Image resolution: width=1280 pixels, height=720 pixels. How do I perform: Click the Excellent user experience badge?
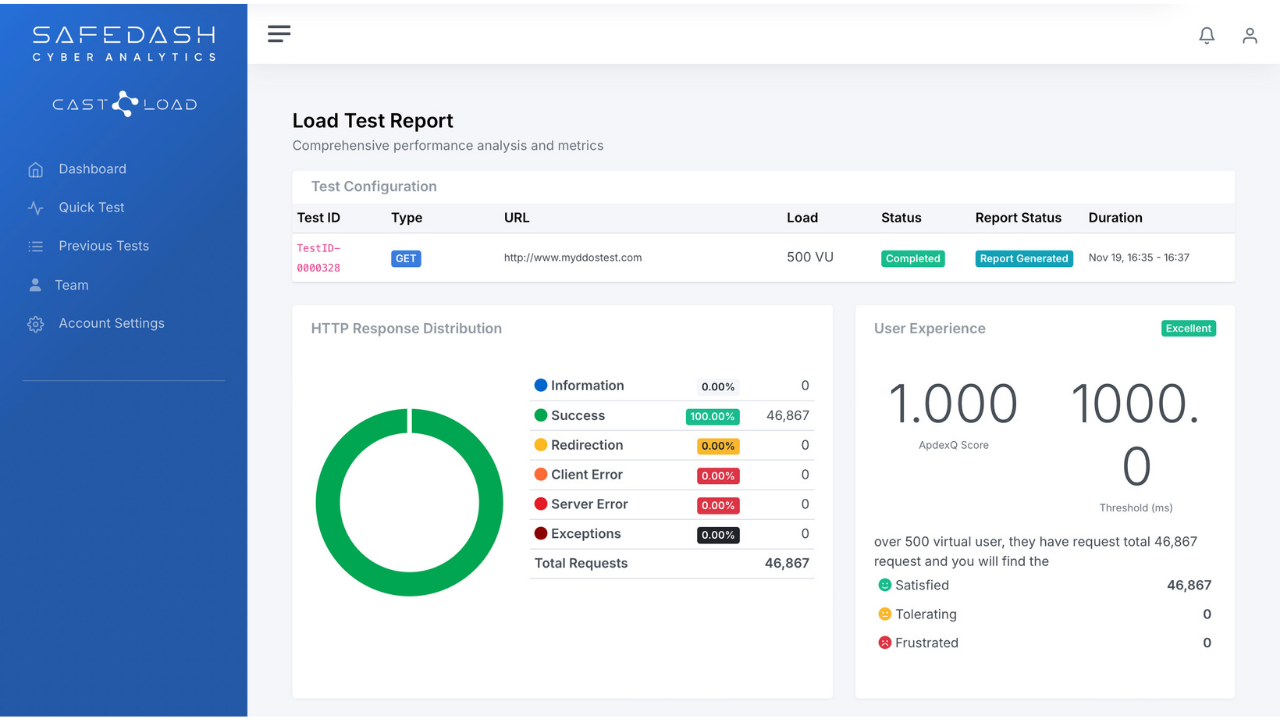point(1189,328)
